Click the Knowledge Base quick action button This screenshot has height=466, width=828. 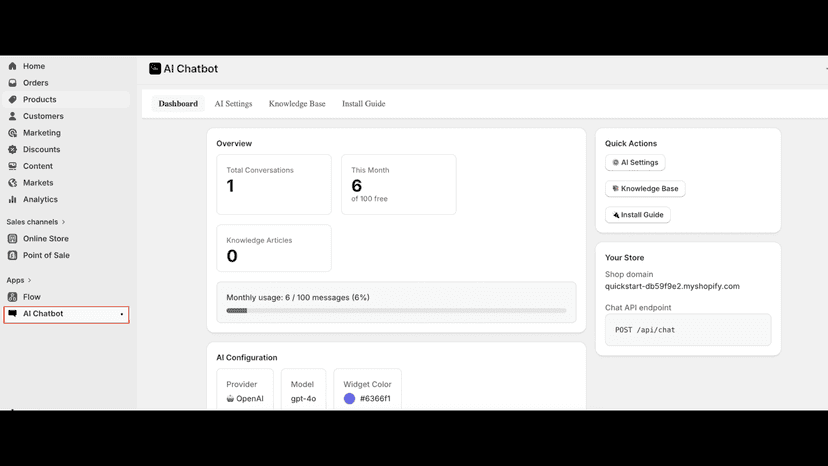coord(645,189)
